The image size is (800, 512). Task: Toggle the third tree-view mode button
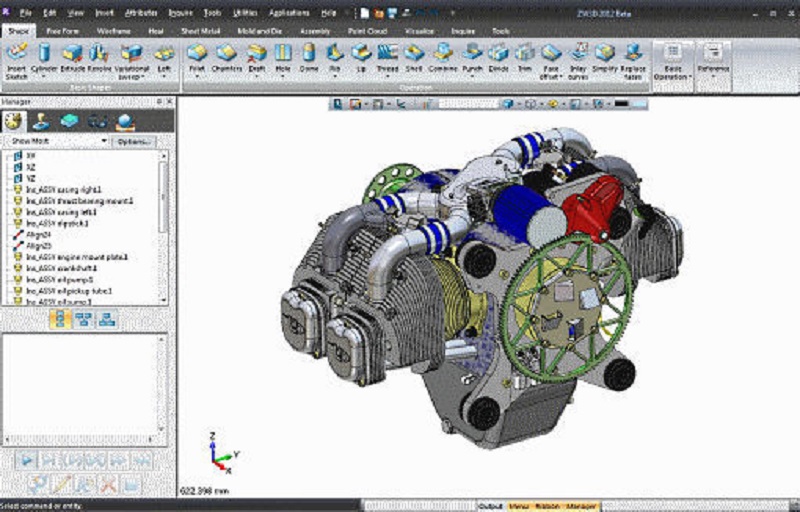[107, 320]
